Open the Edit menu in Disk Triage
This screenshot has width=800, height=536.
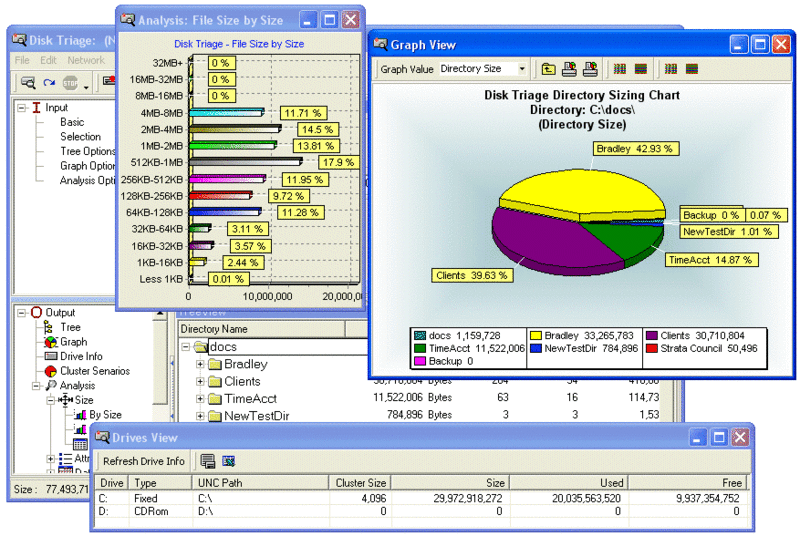(48, 60)
